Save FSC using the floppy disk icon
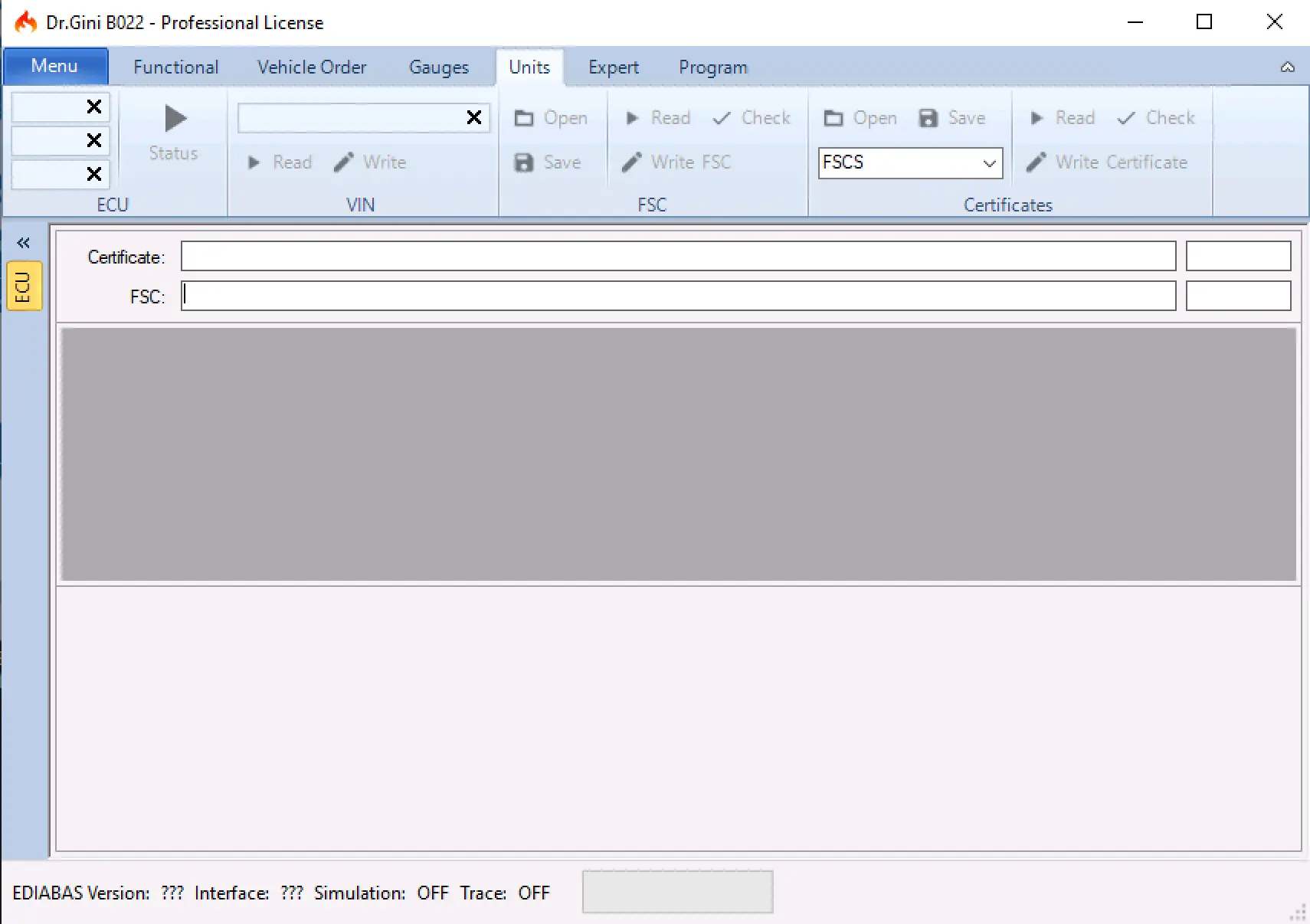Image resolution: width=1310 pixels, height=924 pixels. tap(525, 162)
